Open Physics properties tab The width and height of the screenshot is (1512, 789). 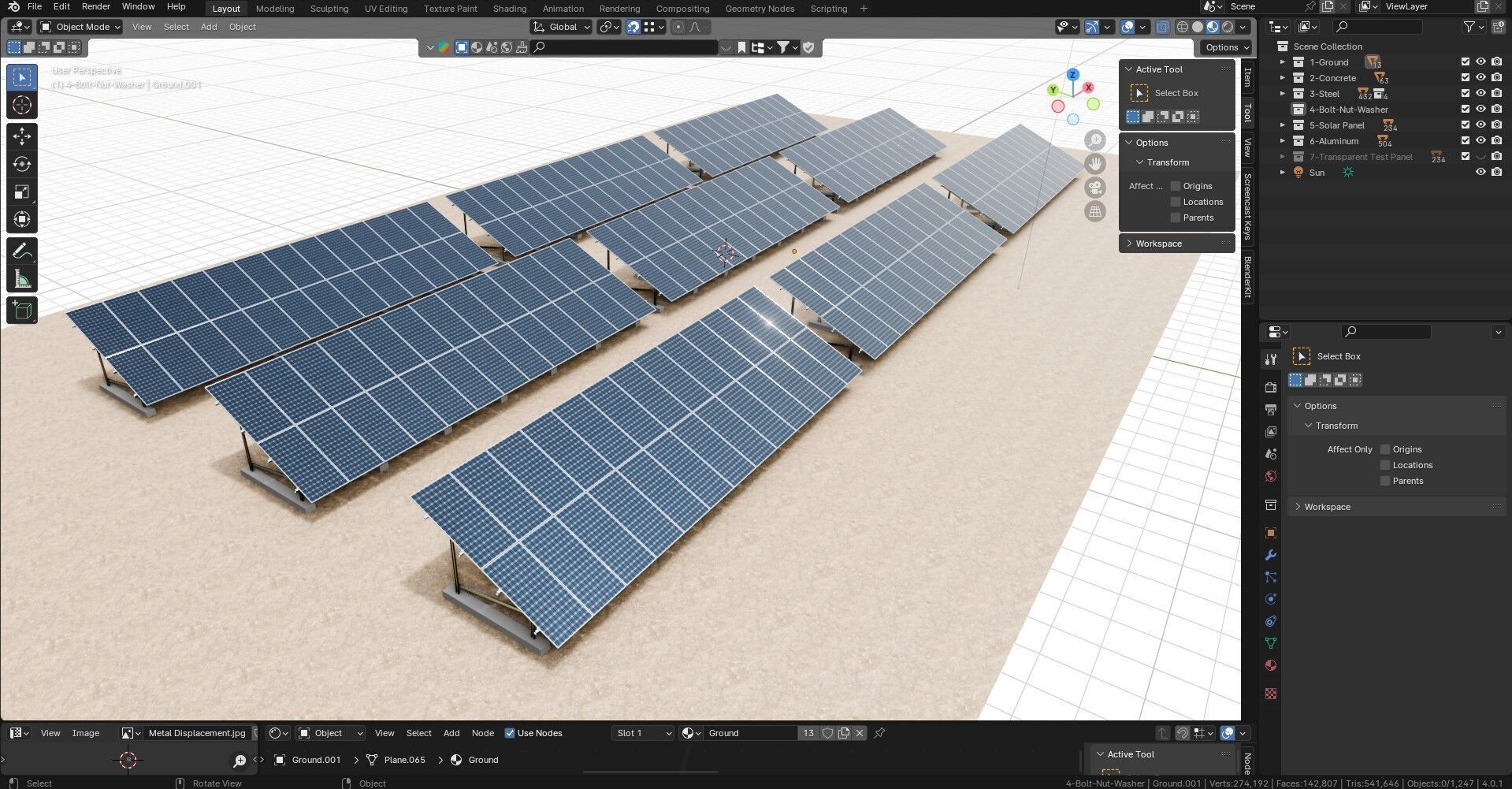tap(1270, 599)
